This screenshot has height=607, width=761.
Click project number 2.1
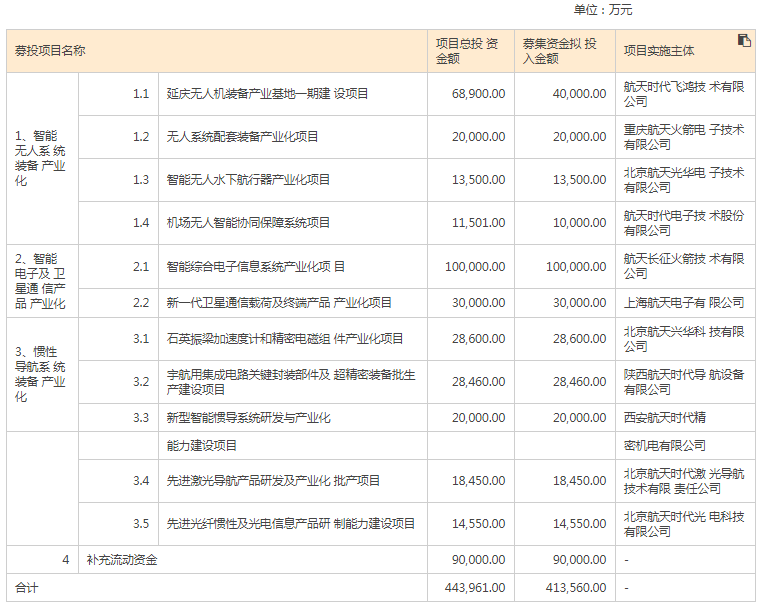[141, 267]
